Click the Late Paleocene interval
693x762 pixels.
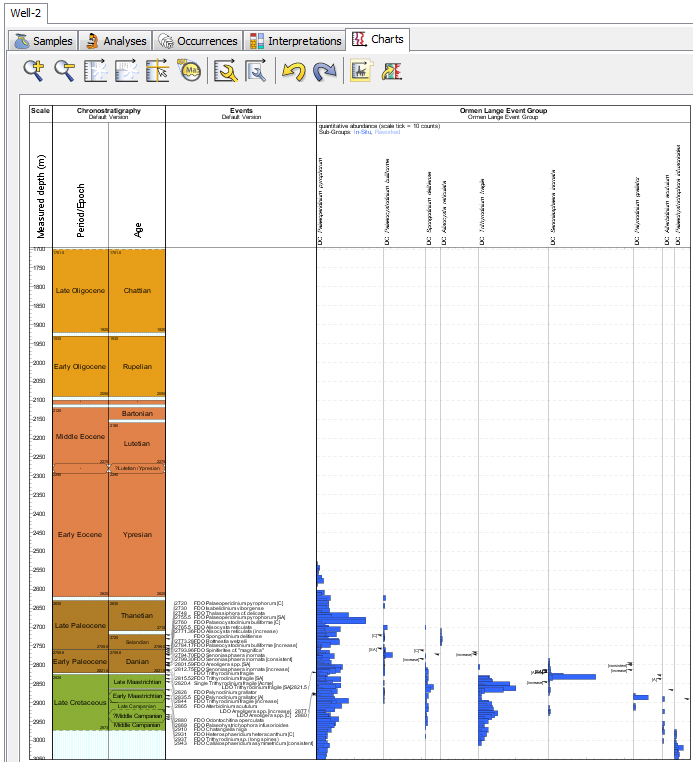[x=80, y=625]
